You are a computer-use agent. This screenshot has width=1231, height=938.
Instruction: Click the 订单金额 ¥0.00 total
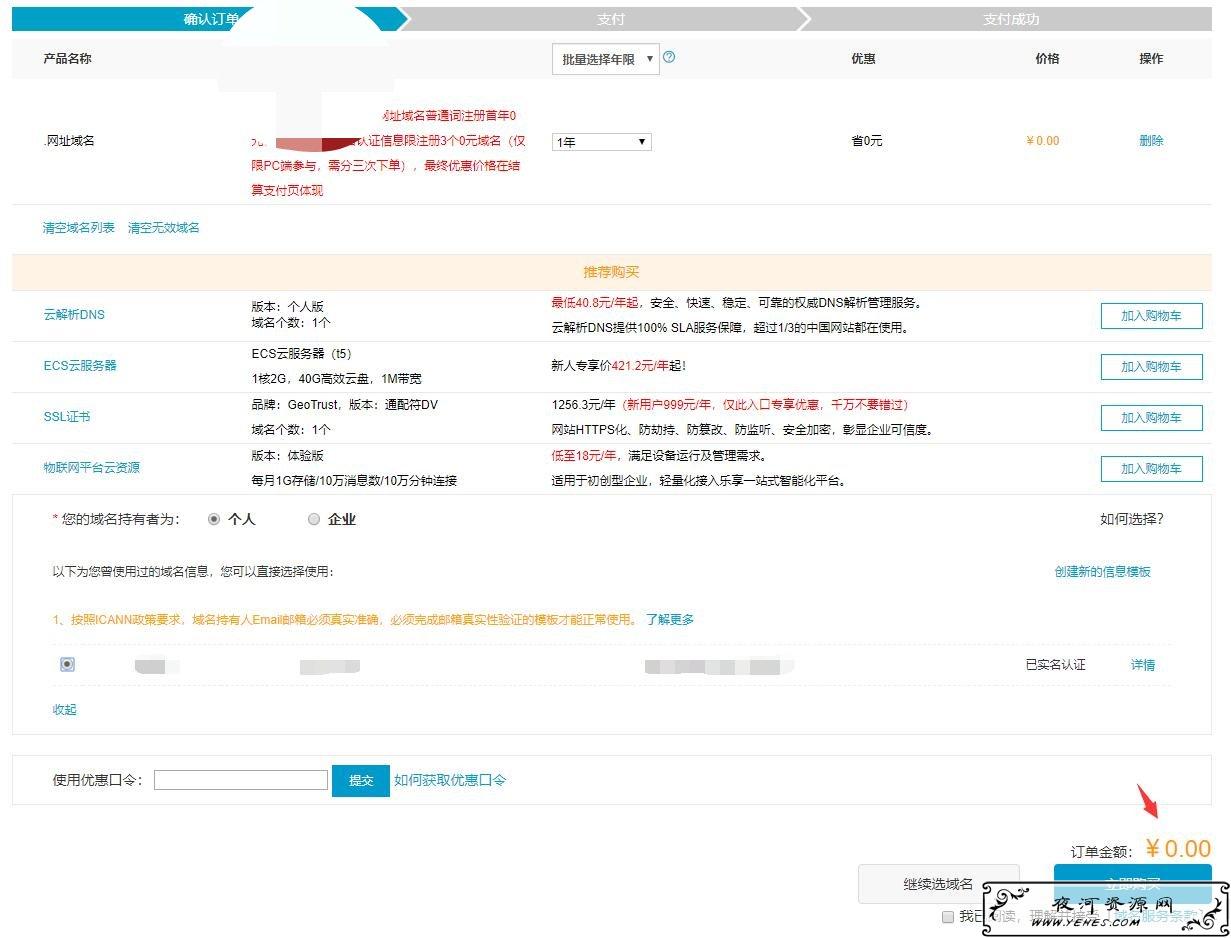(x=1178, y=849)
